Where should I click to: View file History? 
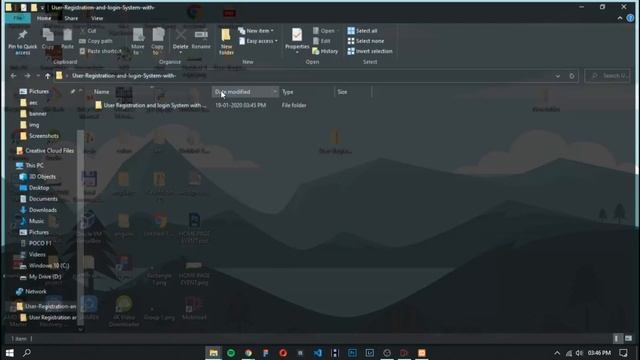point(325,51)
